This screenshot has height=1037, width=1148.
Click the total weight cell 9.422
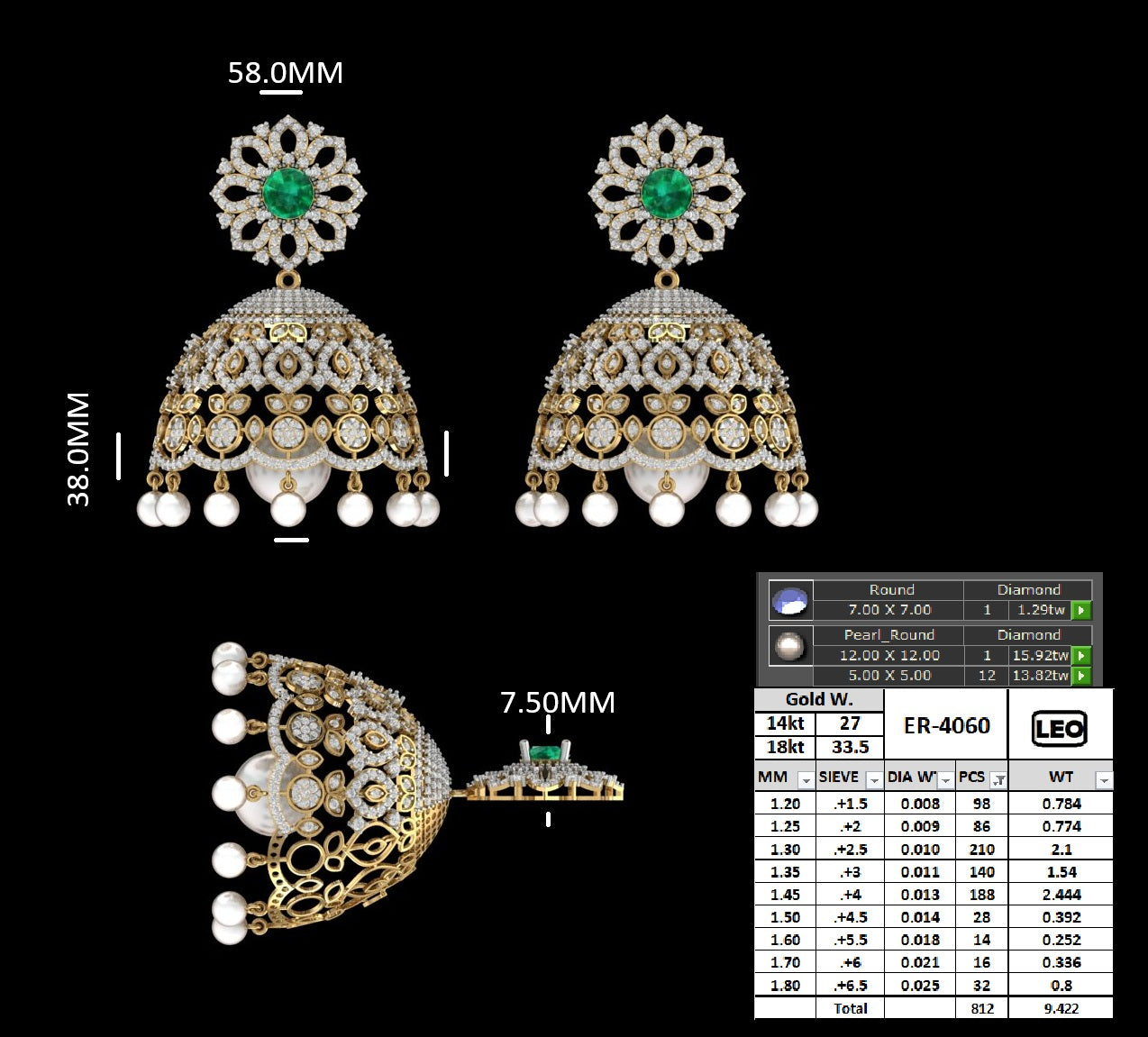coord(1061,1008)
